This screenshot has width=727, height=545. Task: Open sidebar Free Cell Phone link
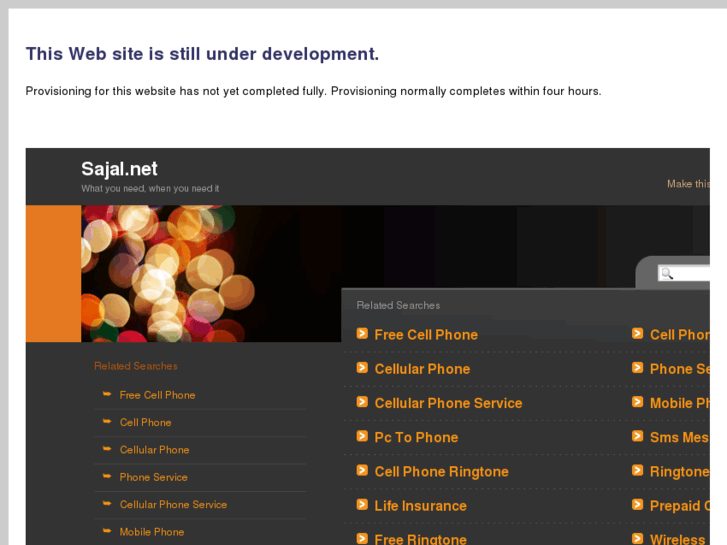pos(157,395)
